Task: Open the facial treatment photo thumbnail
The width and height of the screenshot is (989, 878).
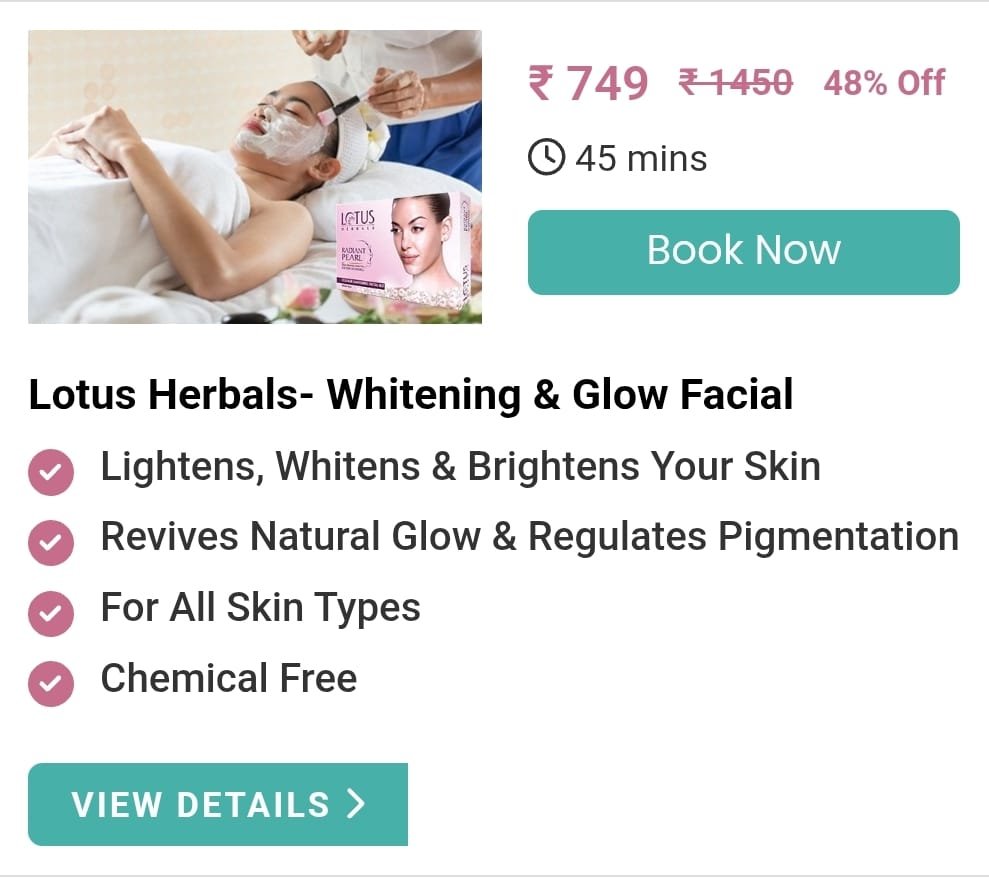Action: click(x=255, y=177)
